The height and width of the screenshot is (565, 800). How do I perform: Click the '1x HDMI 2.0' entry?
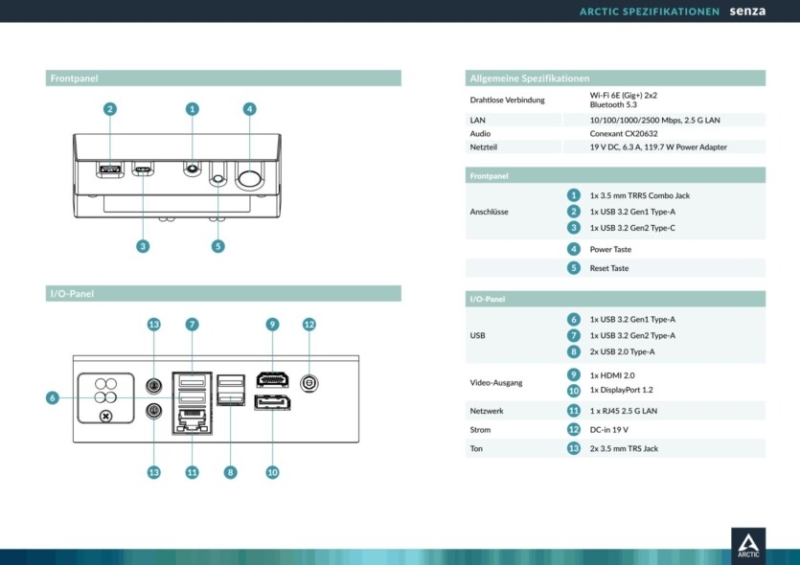pos(612,375)
